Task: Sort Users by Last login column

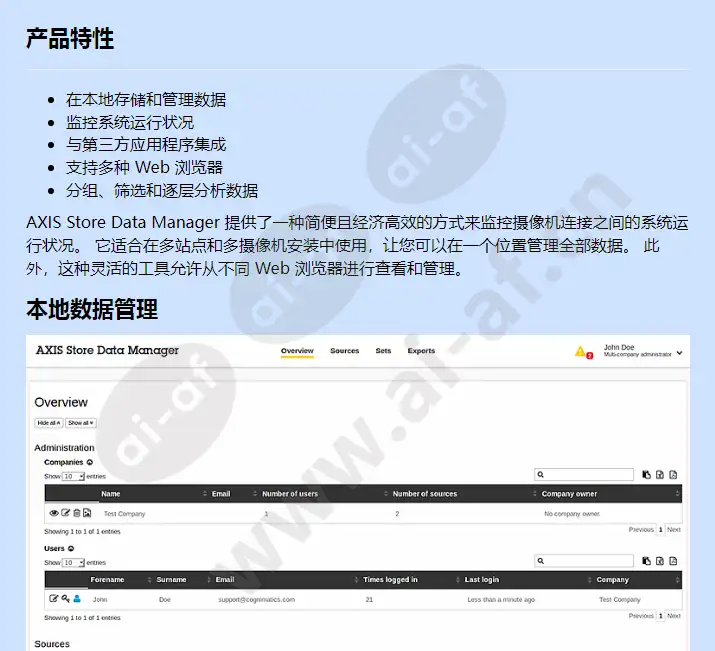Action: pyautogui.click(x=482, y=579)
